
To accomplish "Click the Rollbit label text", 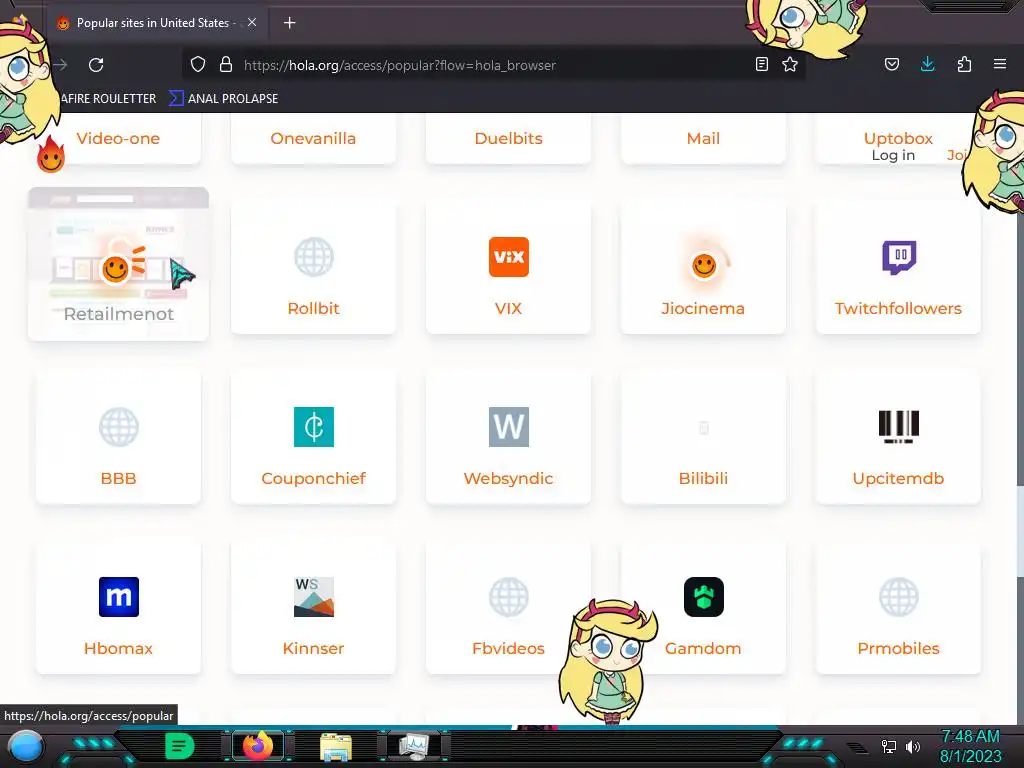I will (313, 308).
